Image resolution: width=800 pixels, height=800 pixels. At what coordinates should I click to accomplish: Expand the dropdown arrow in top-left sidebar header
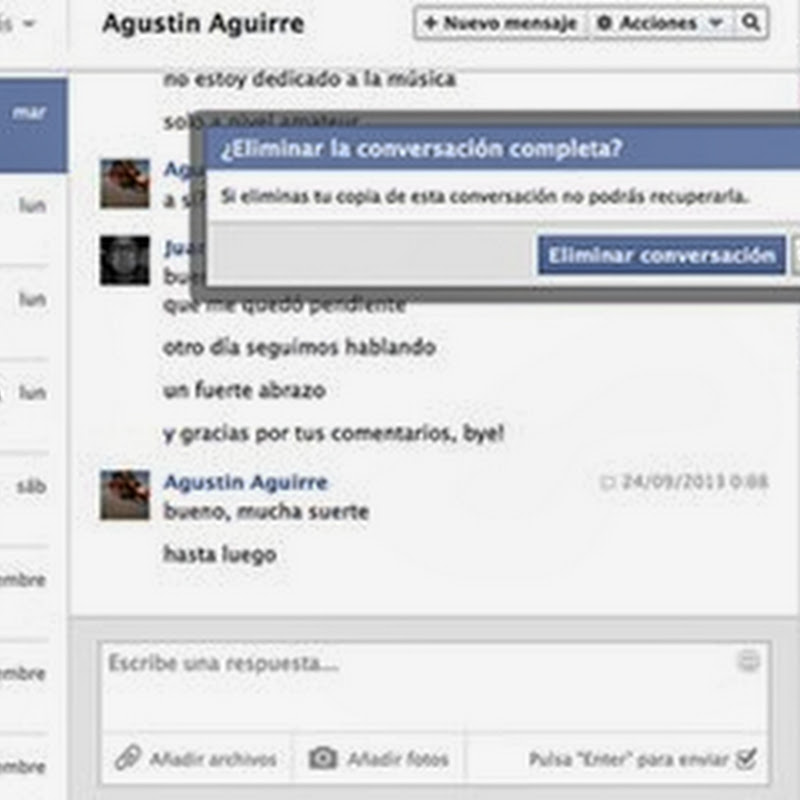30,24
